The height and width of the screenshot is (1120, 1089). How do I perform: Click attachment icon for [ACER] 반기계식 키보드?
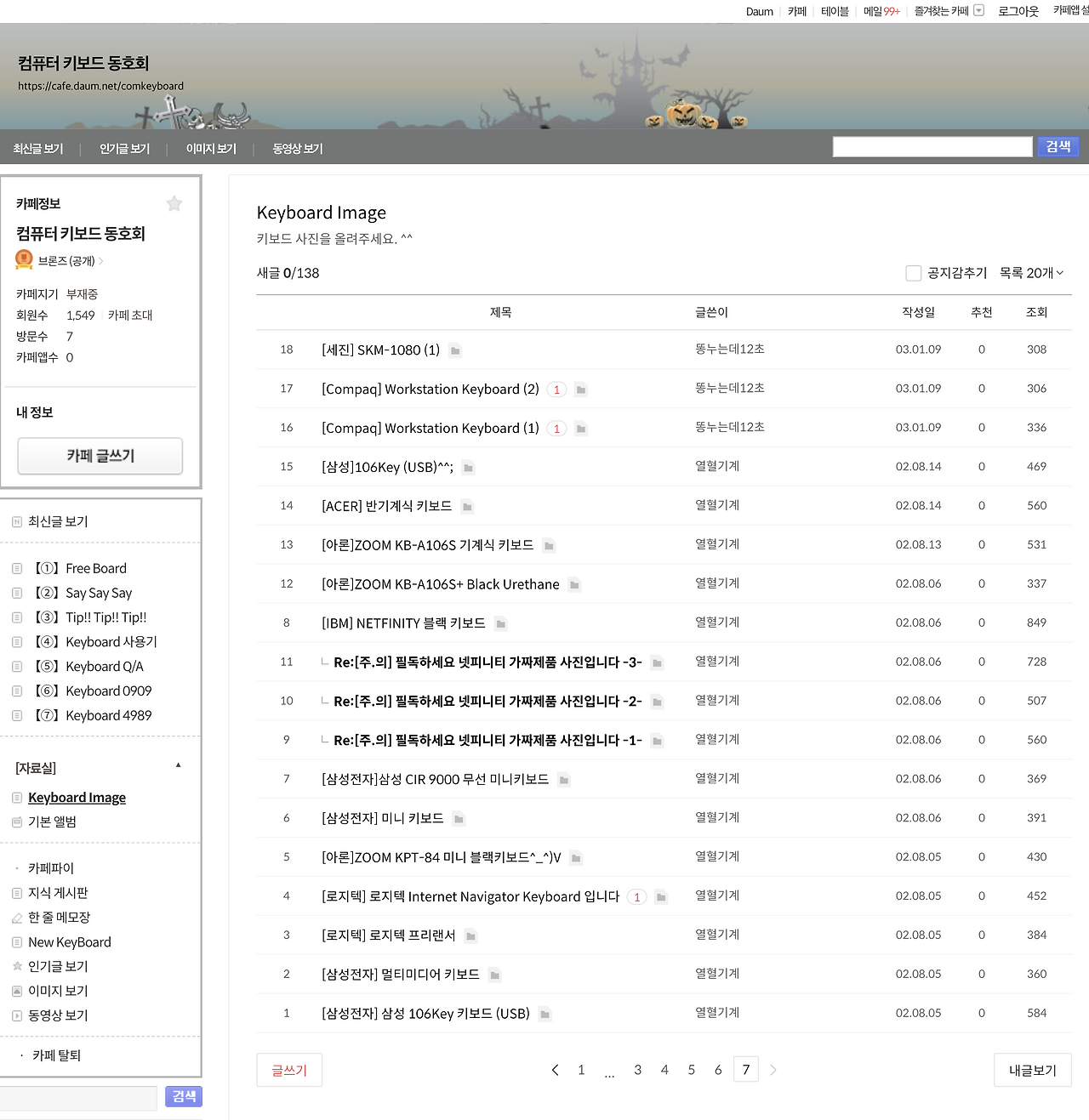467,507
